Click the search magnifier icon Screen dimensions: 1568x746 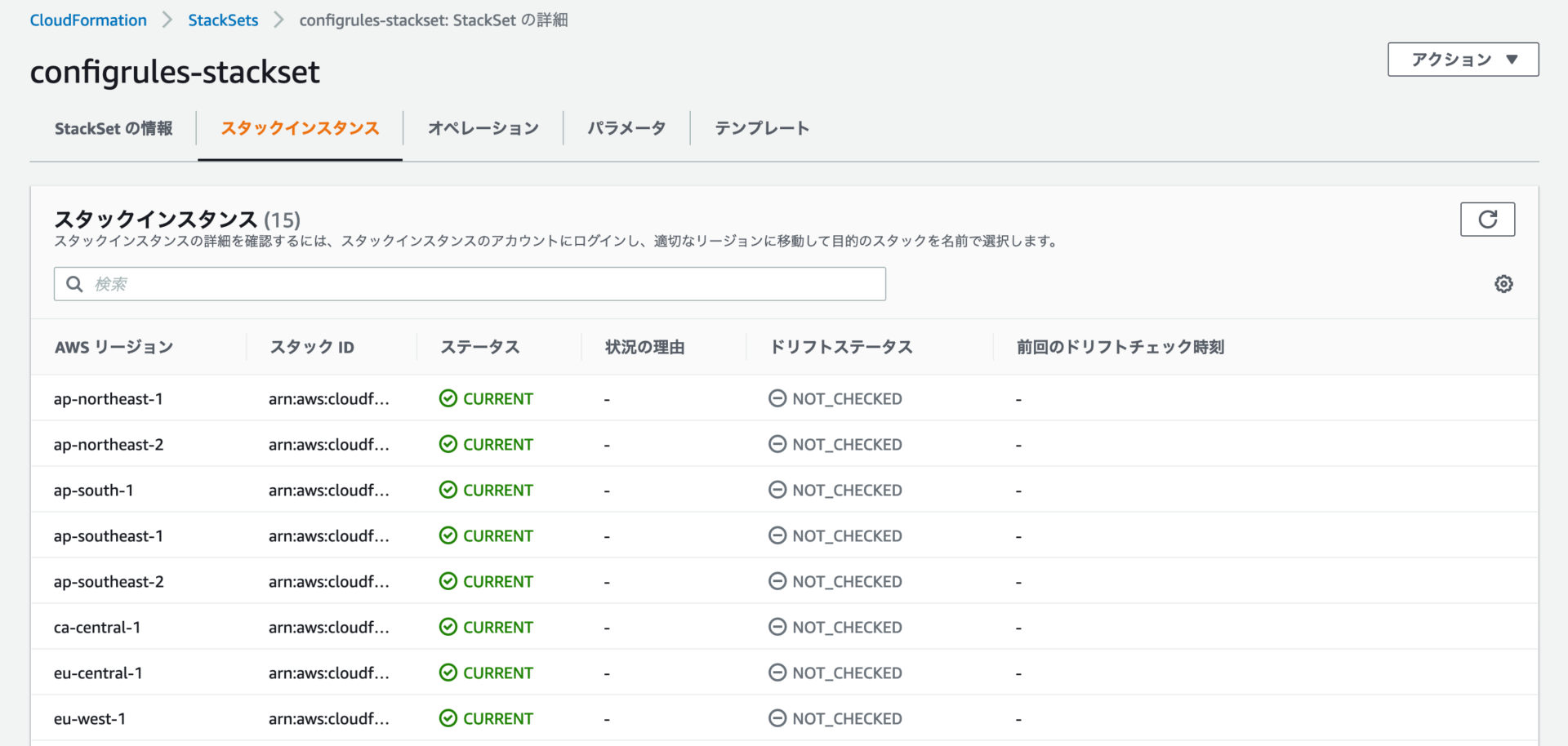[74, 283]
